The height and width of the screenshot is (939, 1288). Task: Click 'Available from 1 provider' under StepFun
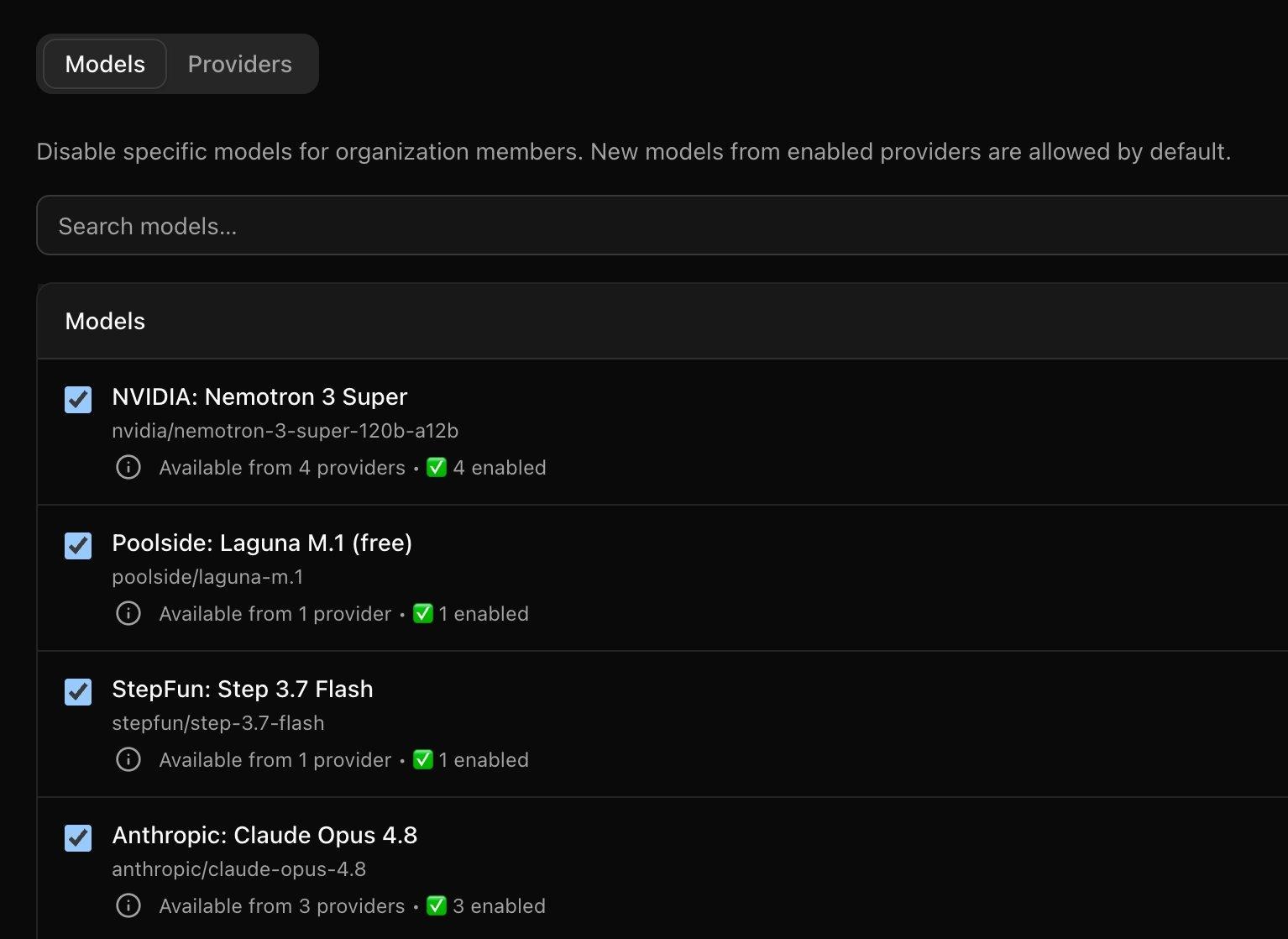[x=275, y=759]
